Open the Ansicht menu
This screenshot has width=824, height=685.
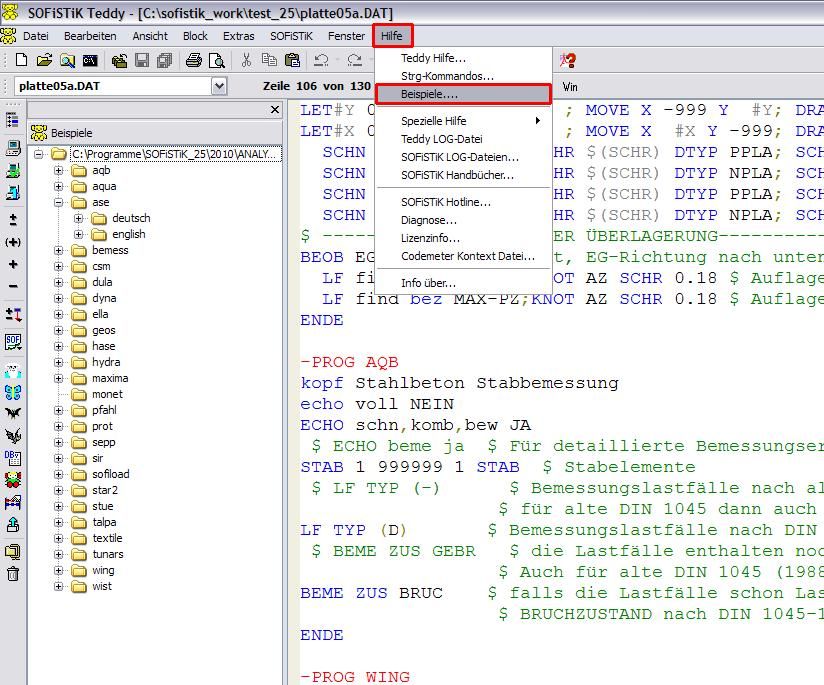[150, 36]
